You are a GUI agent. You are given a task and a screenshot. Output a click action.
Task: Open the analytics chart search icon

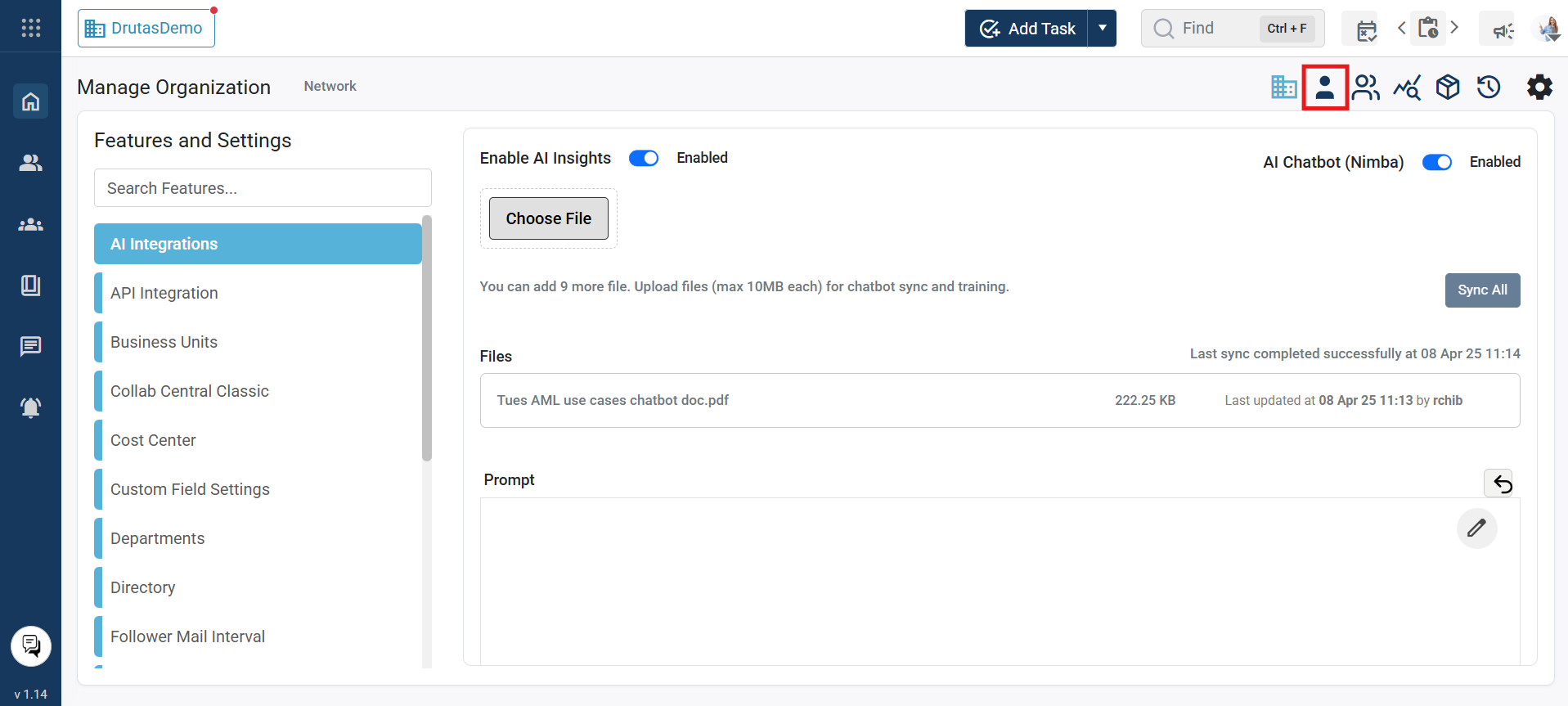coord(1407,87)
